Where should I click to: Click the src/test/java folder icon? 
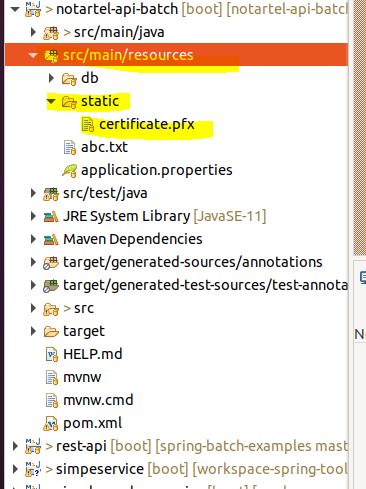pos(51,194)
